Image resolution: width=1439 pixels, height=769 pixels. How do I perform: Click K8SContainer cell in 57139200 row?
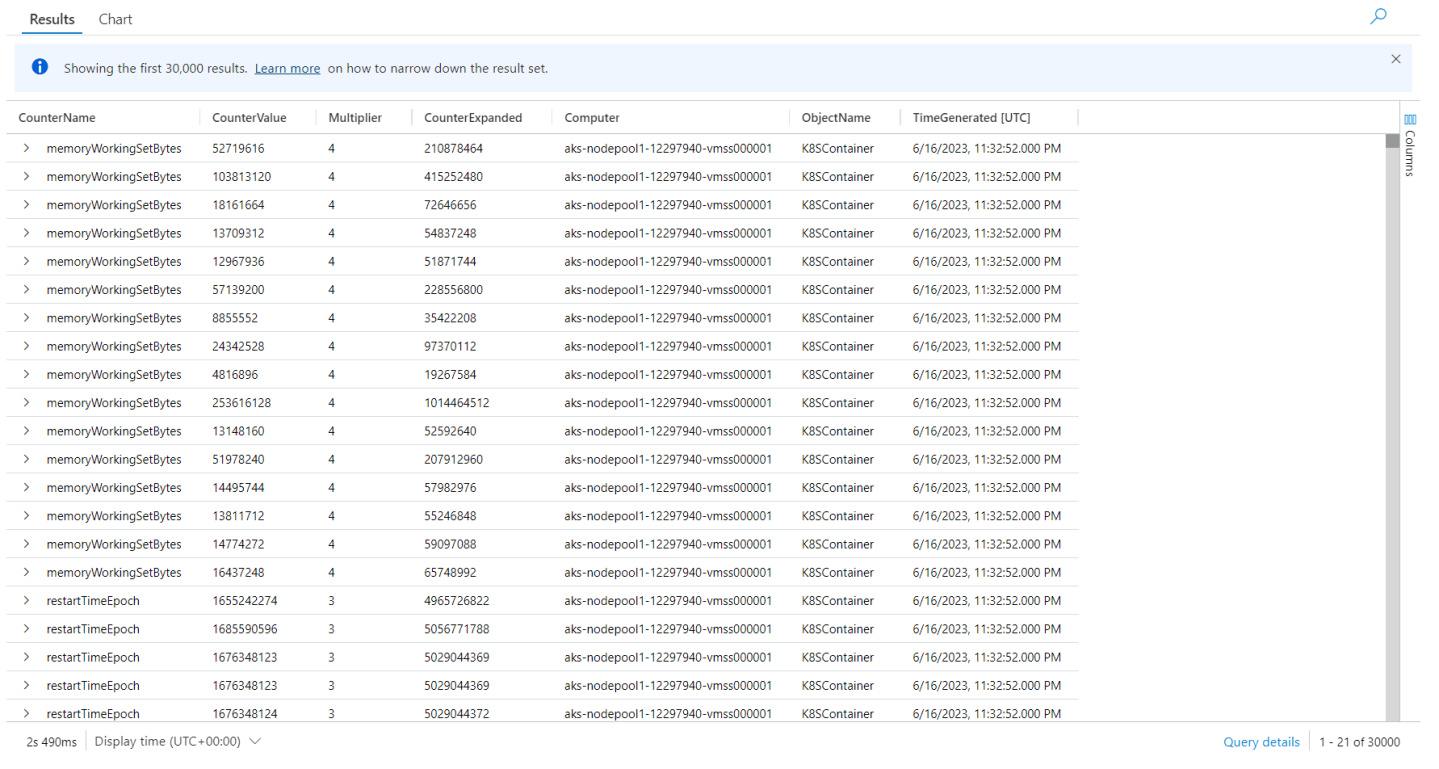tap(837, 290)
